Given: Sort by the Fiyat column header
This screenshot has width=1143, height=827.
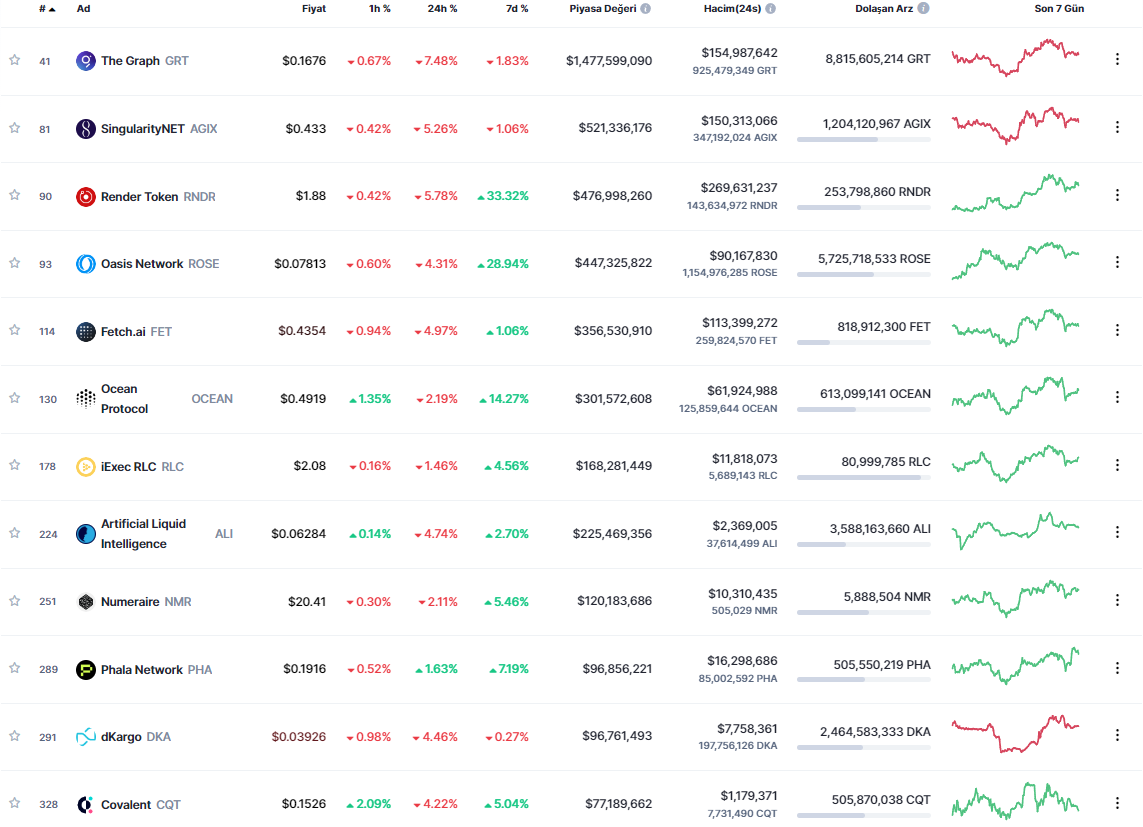Looking at the screenshot, I should tap(313, 8).
